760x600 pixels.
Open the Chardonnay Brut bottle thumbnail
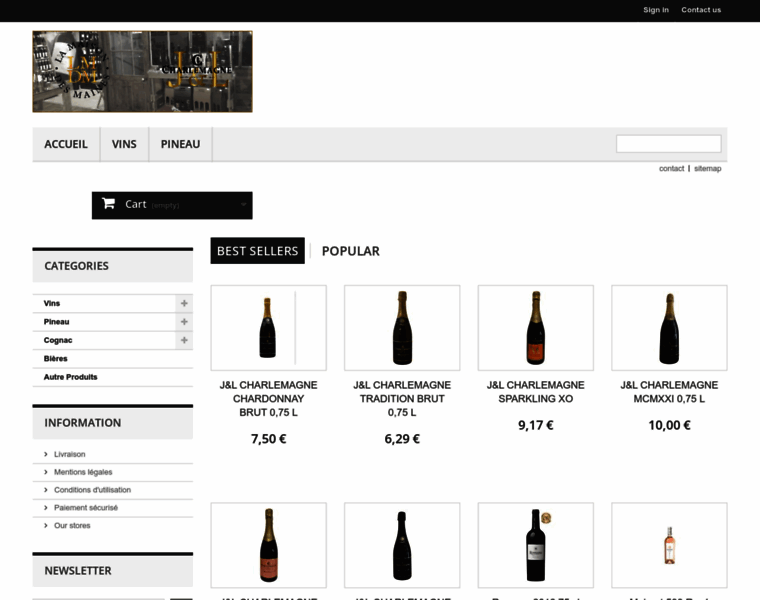coord(269,328)
